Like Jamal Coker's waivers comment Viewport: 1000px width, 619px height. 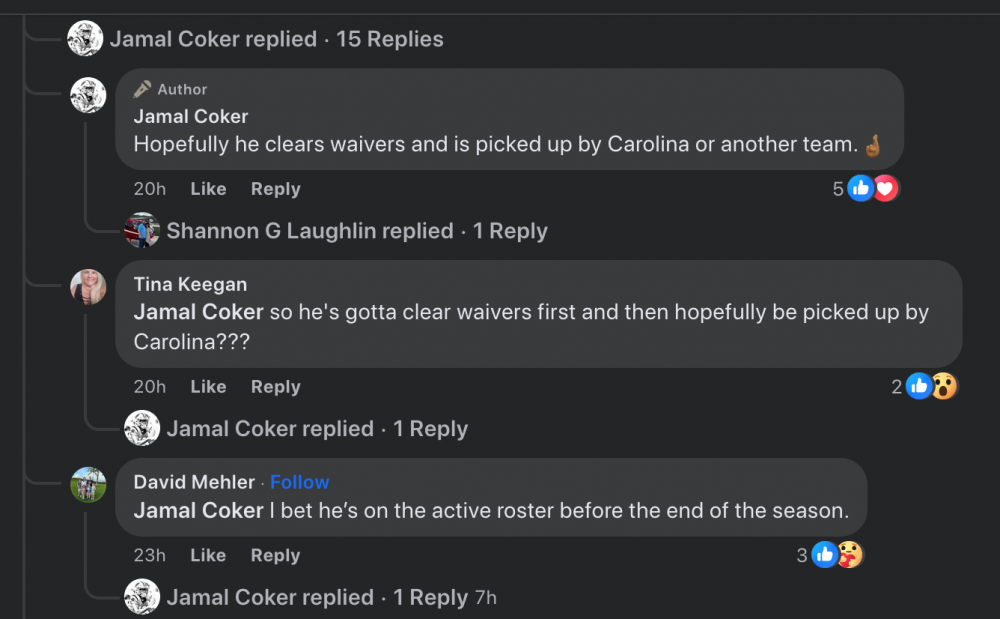(x=208, y=189)
